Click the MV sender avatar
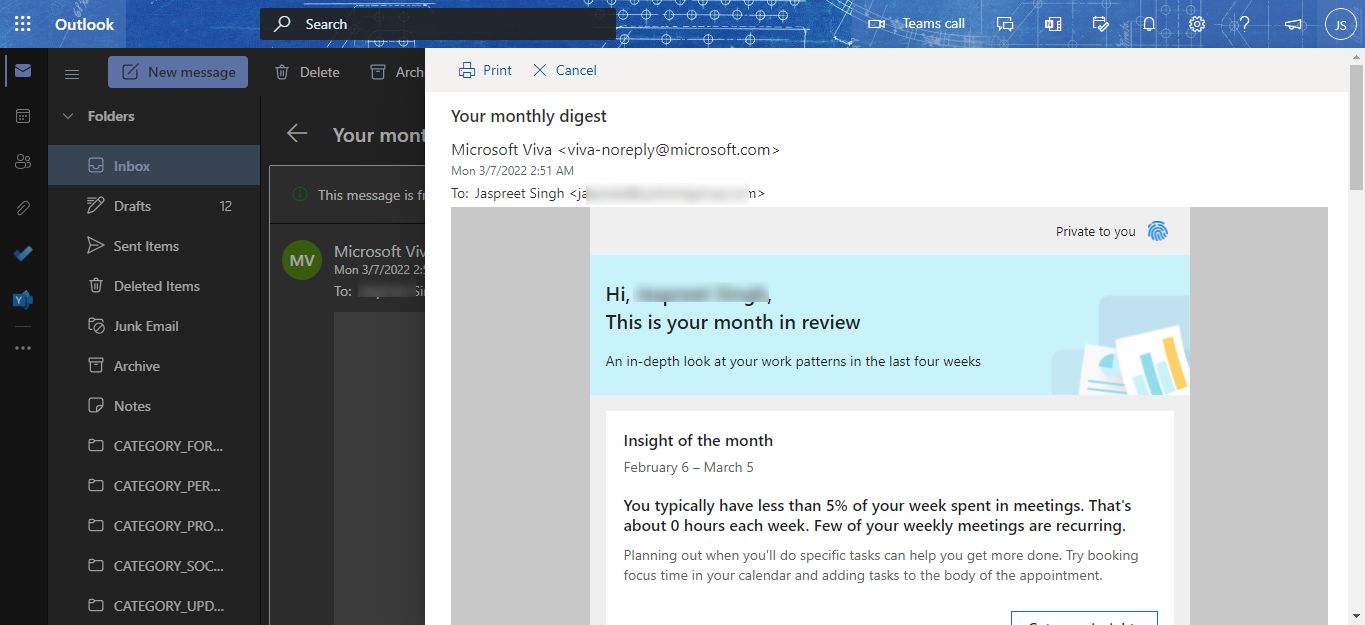Viewport: 1365px width, 625px height. pyautogui.click(x=302, y=260)
